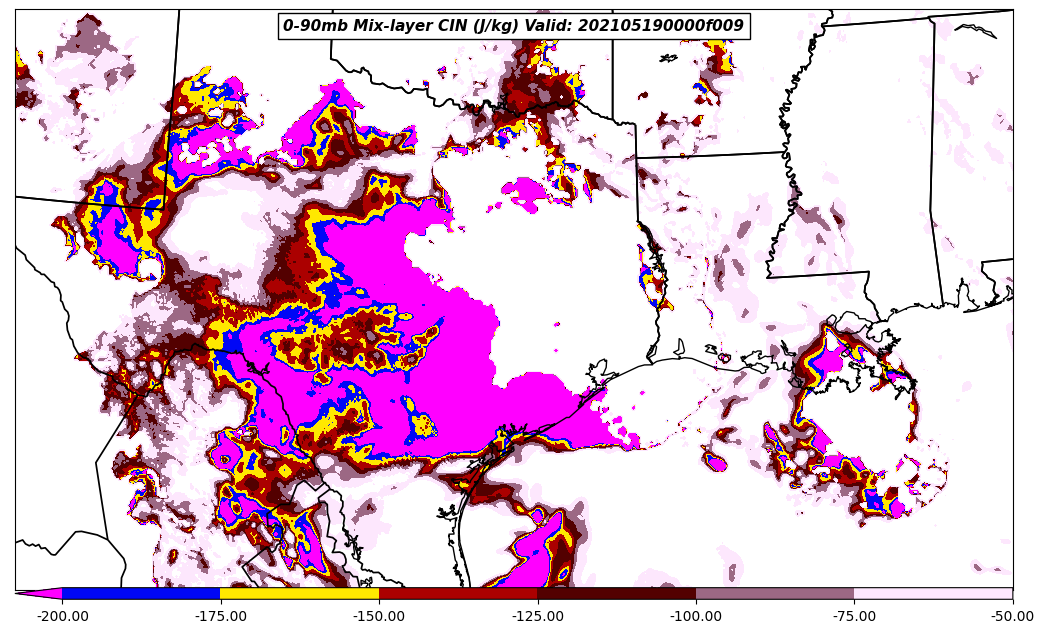Viewport: 1044px width, 633px height.
Task: Click the yellow segment of the colorbar
Action: (x=299, y=594)
